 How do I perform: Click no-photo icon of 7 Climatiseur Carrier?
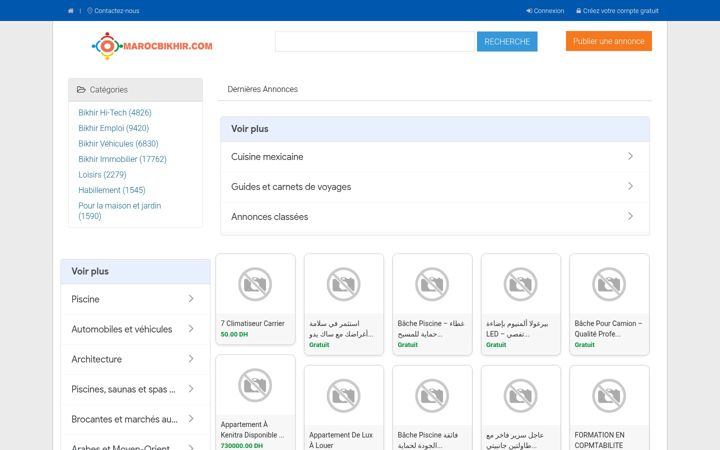click(x=255, y=284)
